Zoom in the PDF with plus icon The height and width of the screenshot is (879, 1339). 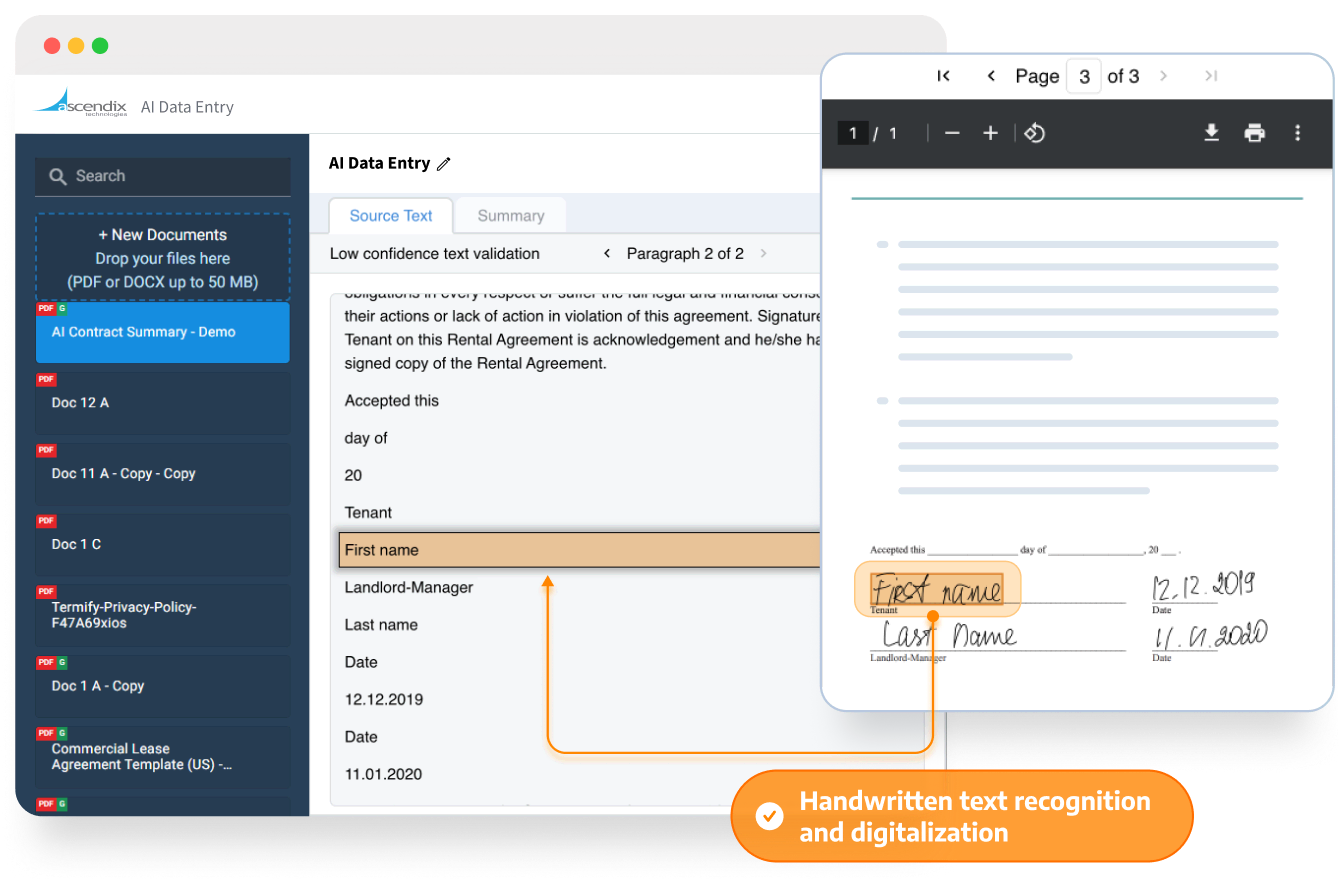(990, 133)
